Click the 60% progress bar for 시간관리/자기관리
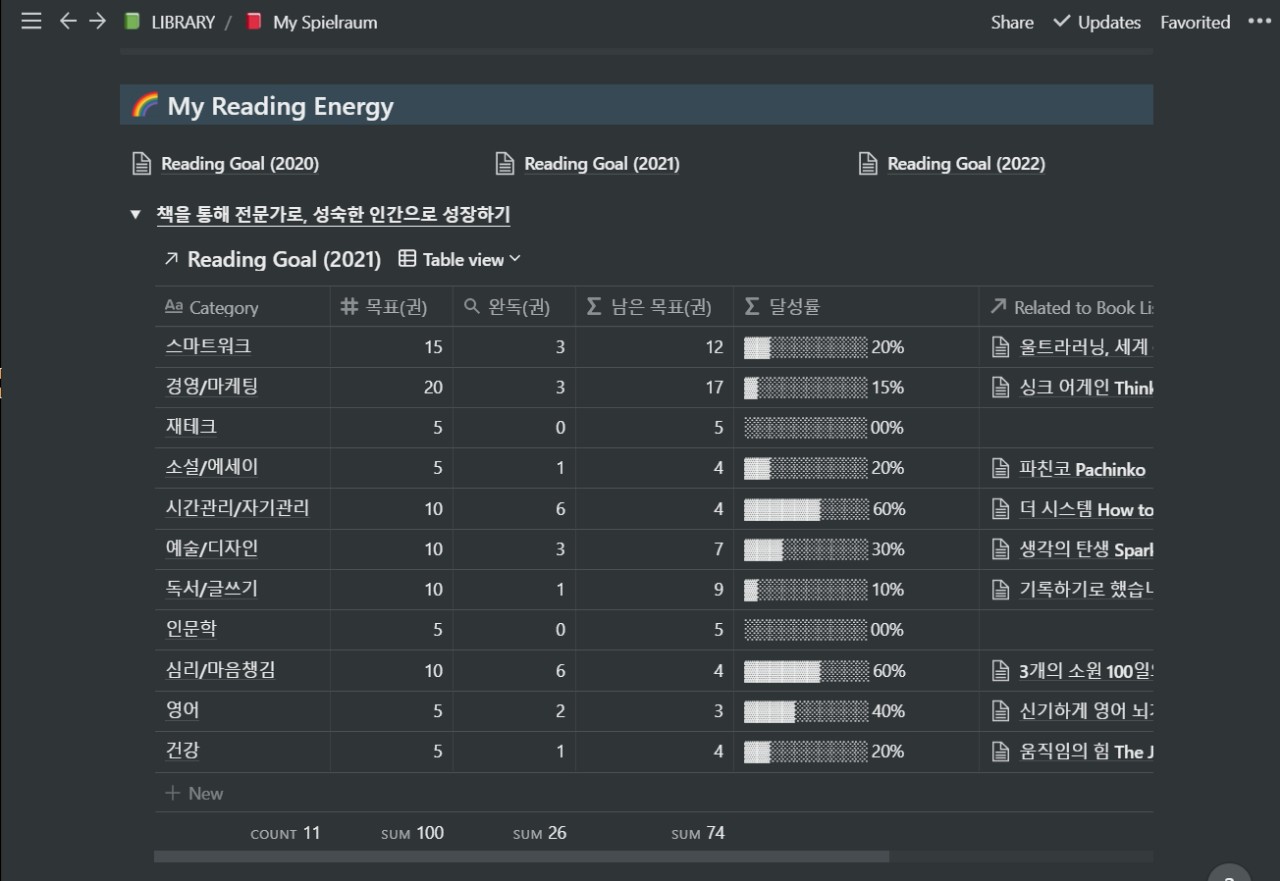Image resolution: width=1280 pixels, height=881 pixels. (x=806, y=509)
